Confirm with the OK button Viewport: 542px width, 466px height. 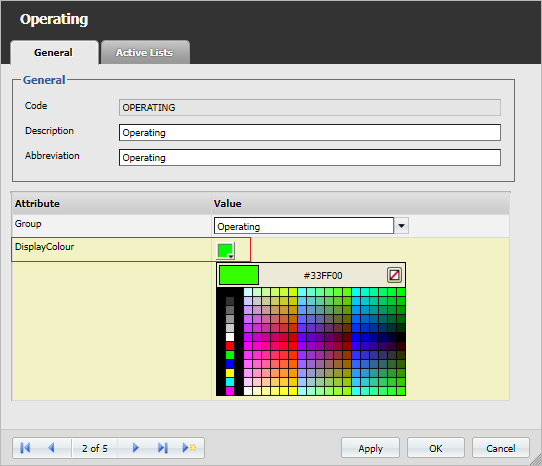point(436,448)
